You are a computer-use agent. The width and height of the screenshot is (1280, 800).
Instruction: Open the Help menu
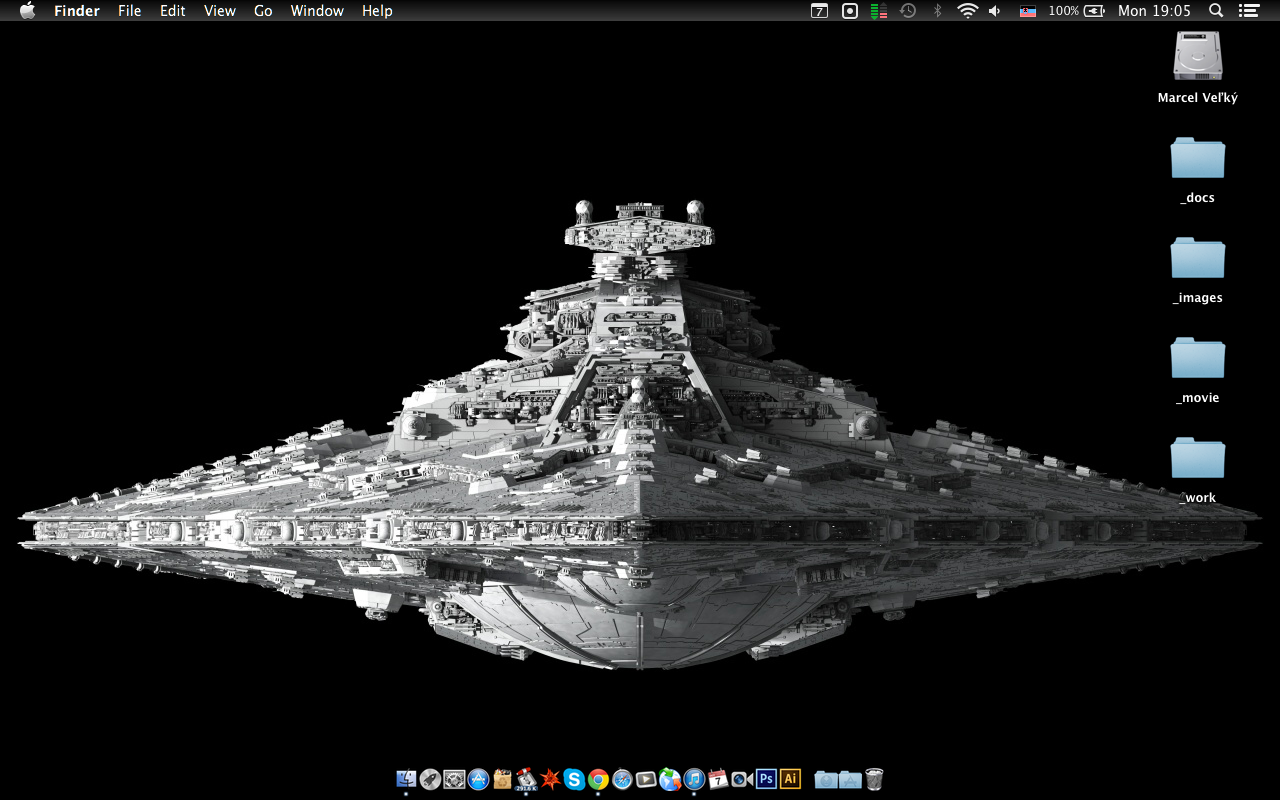tap(377, 11)
